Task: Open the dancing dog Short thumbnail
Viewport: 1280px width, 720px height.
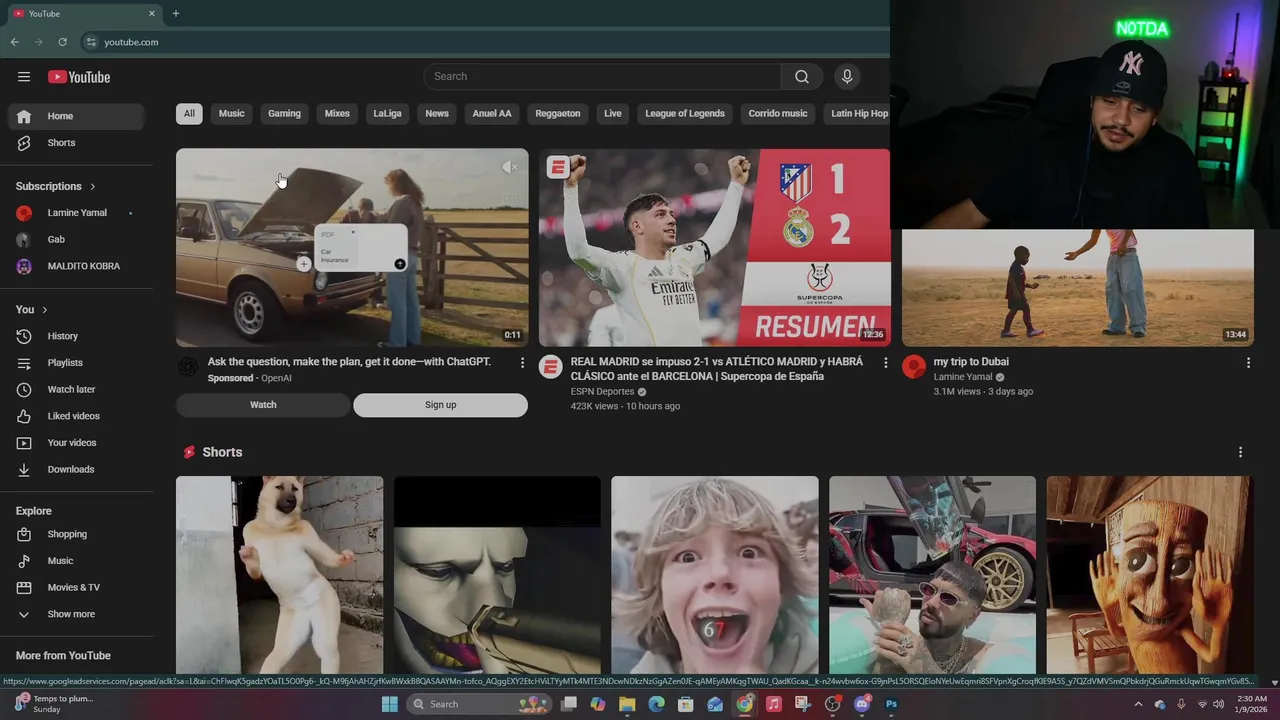Action: point(279,575)
